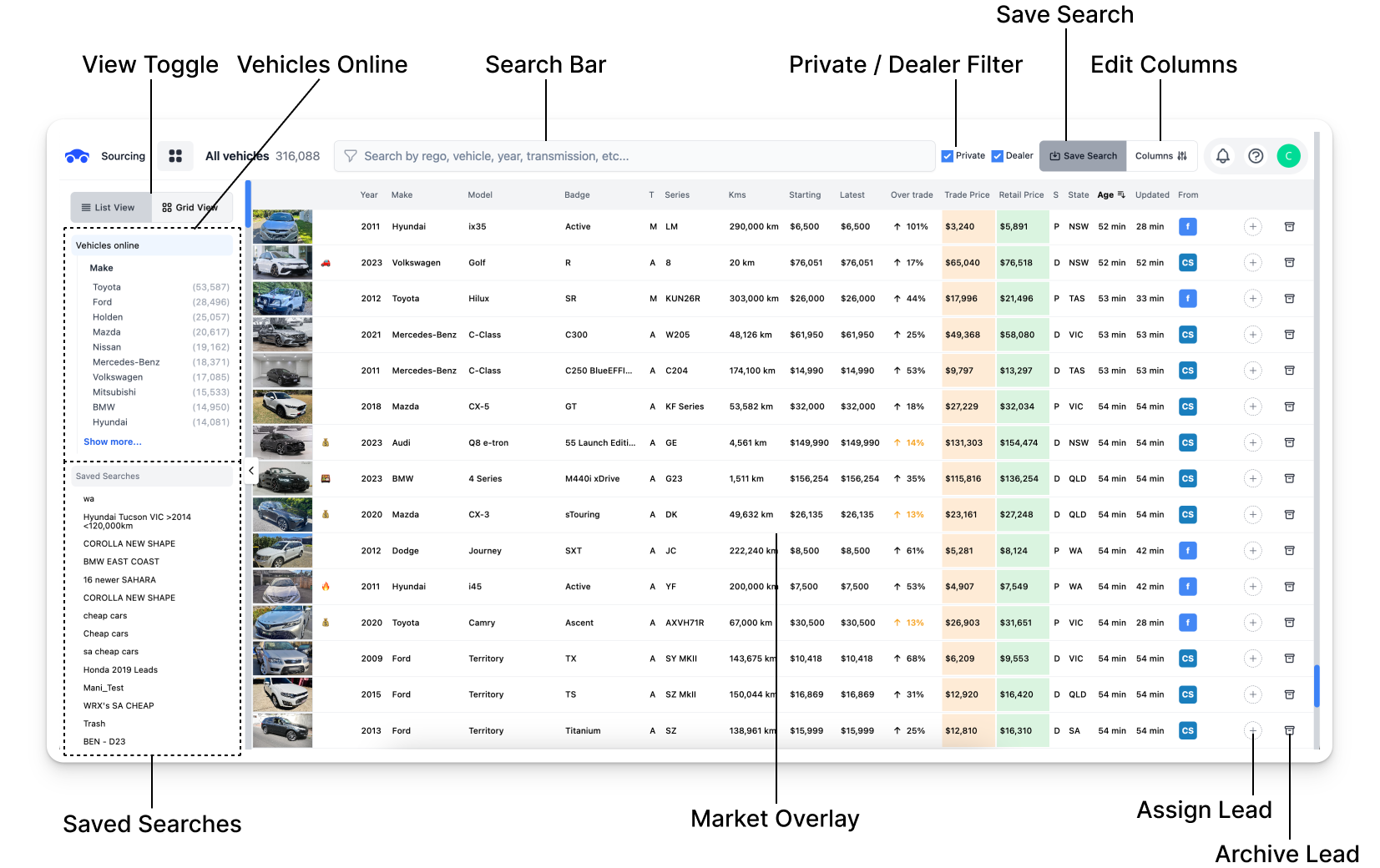
Task: Open saved search BMW EAST COAST
Action: pyautogui.click(x=121, y=562)
